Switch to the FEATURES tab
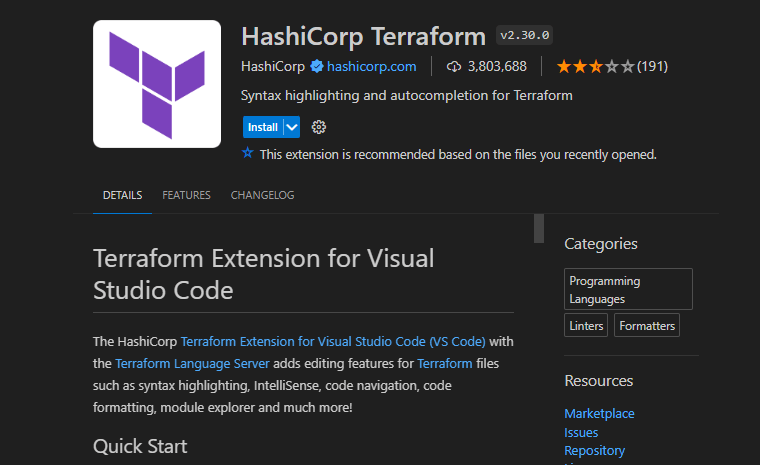Image resolution: width=760 pixels, height=465 pixels. tap(186, 195)
